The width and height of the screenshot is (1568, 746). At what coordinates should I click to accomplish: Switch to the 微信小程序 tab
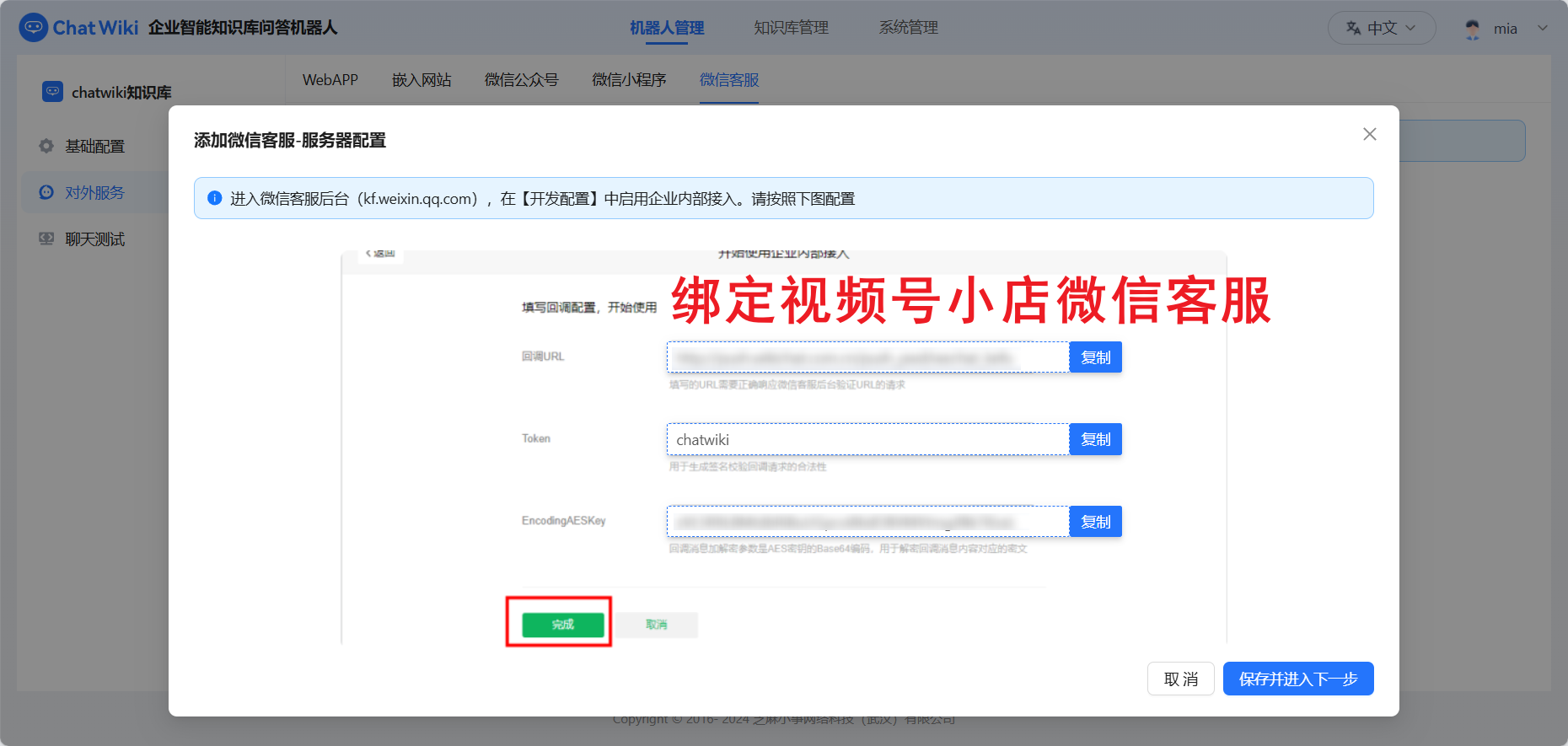click(629, 80)
